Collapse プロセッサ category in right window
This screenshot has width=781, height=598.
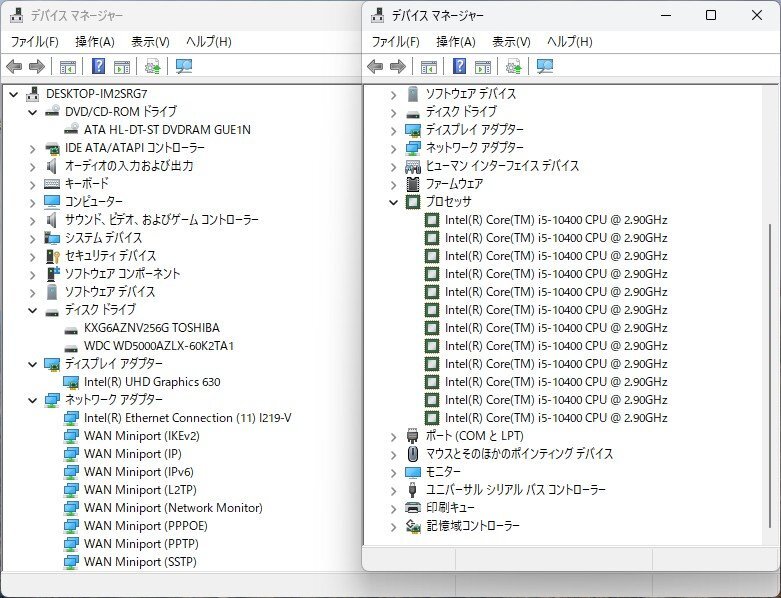pos(393,202)
